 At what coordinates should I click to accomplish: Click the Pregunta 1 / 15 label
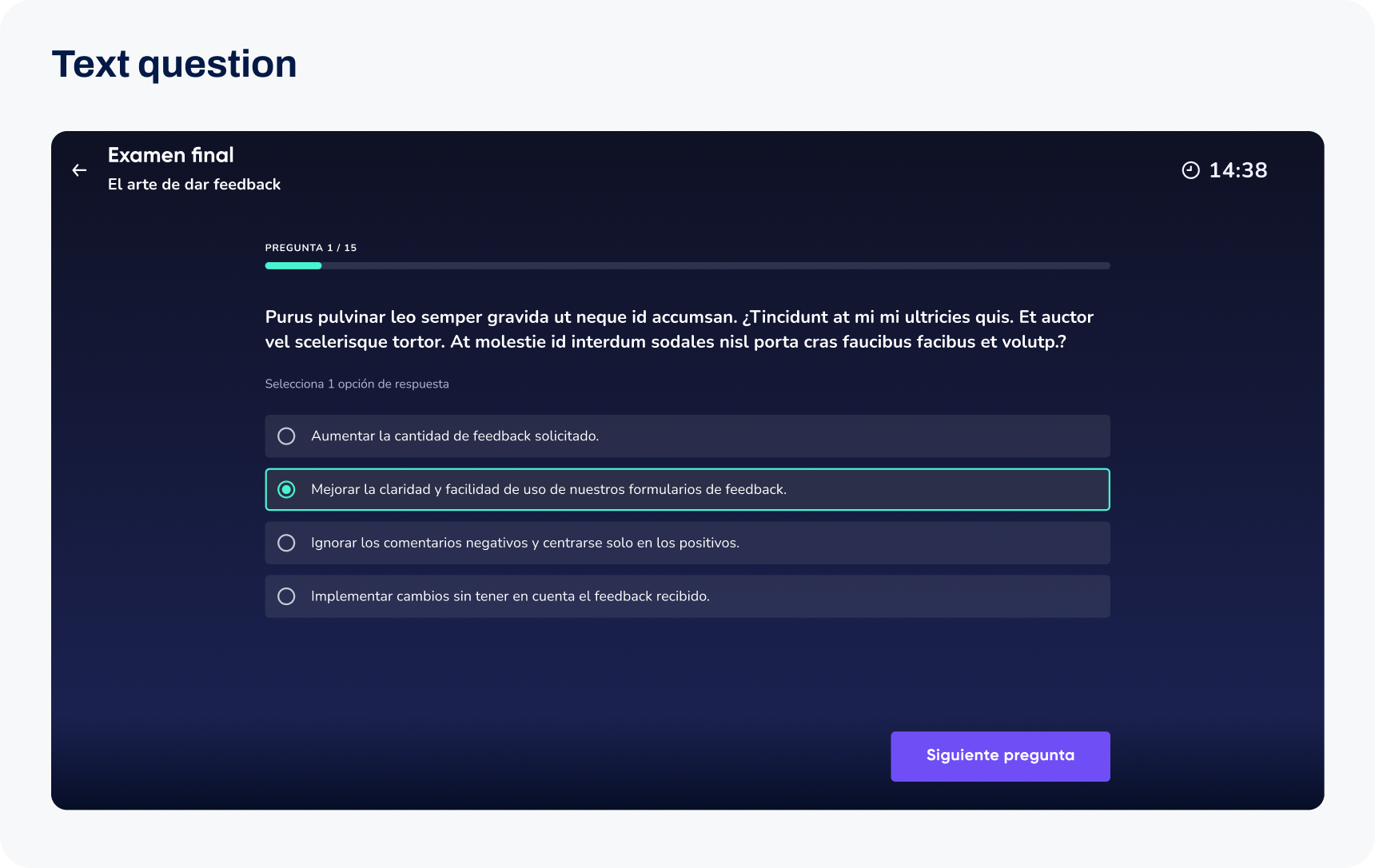coord(311,248)
